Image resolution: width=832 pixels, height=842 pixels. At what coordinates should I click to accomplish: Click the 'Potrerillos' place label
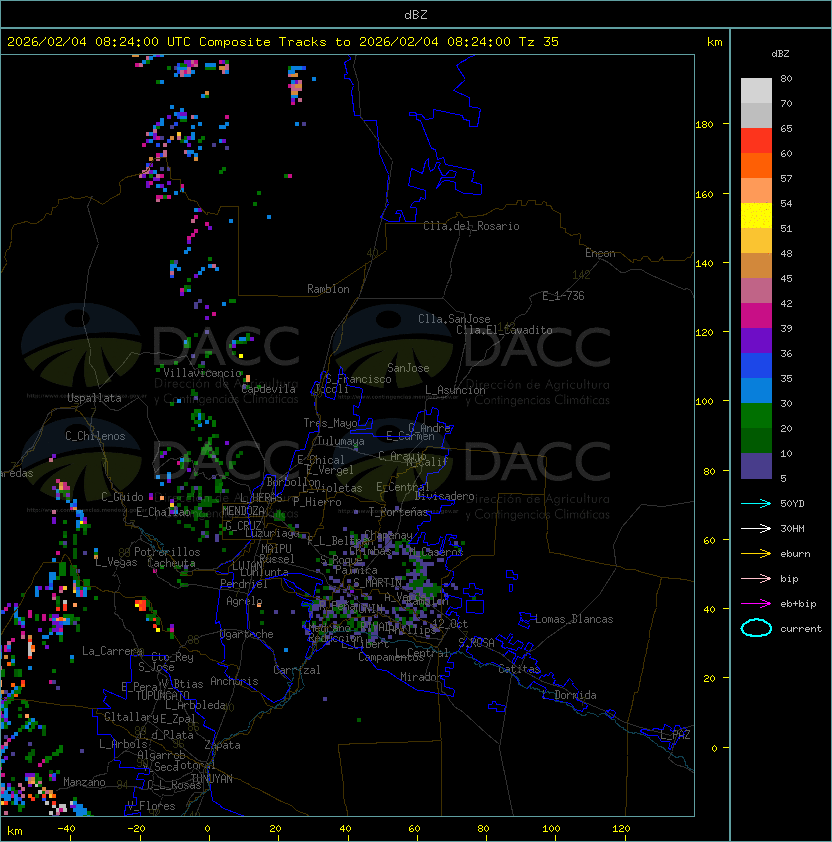167,552
